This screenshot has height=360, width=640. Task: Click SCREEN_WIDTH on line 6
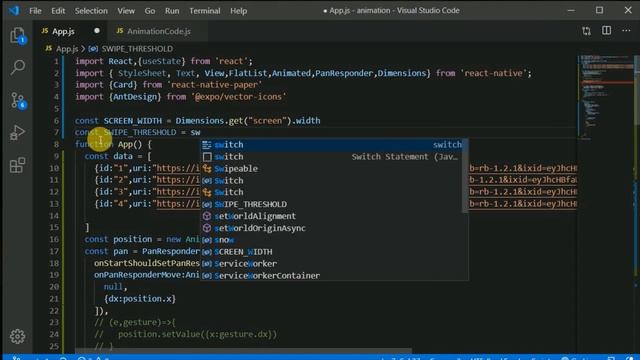pos(133,121)
